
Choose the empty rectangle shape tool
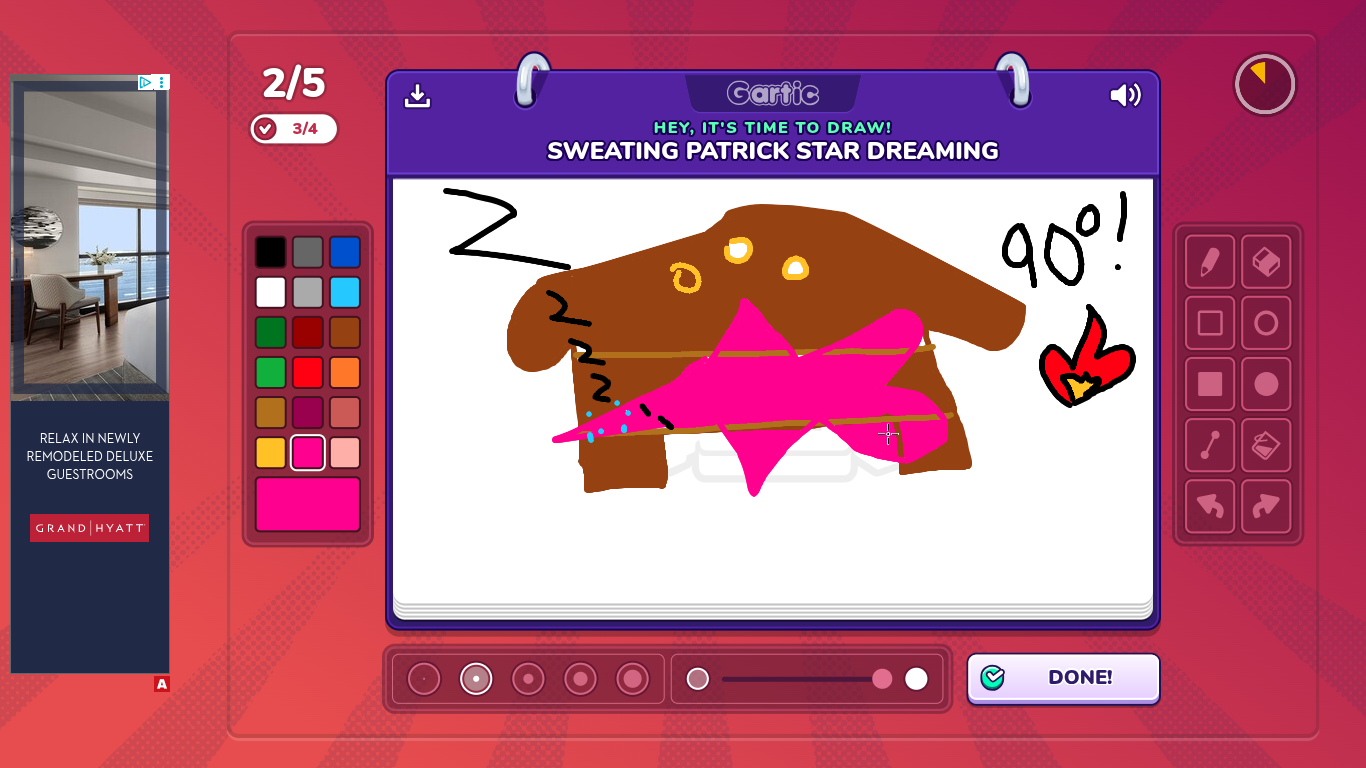(1210, 323)
